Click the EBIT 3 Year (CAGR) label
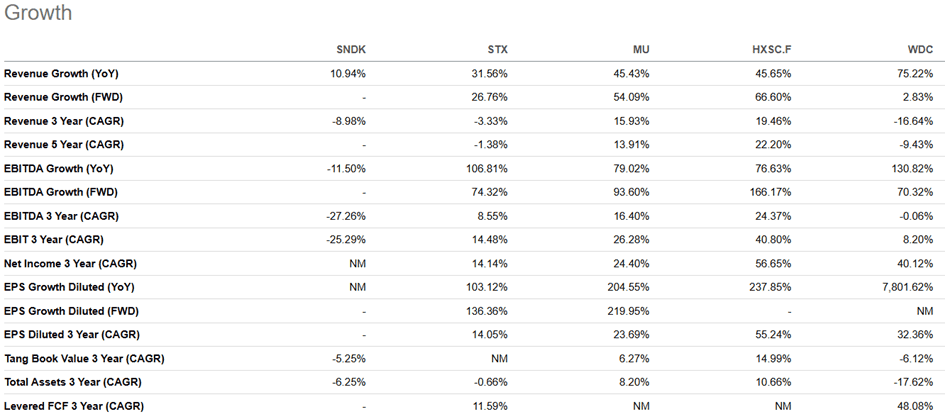Image resolution: width=945 pixels, height=419 pixels. 54,240
